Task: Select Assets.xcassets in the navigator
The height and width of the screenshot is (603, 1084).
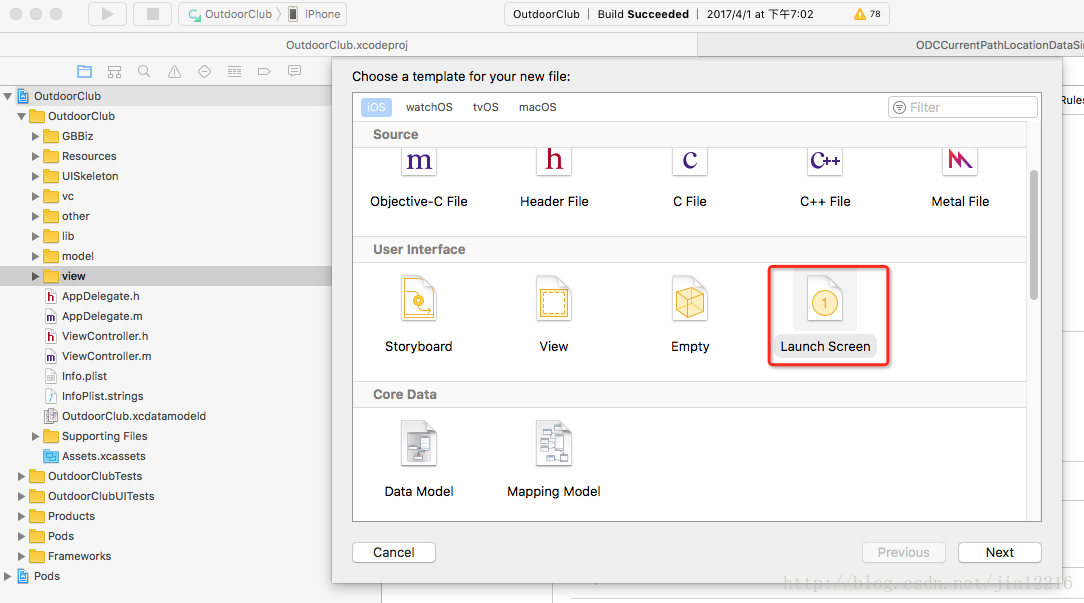Action: point(104,456)
